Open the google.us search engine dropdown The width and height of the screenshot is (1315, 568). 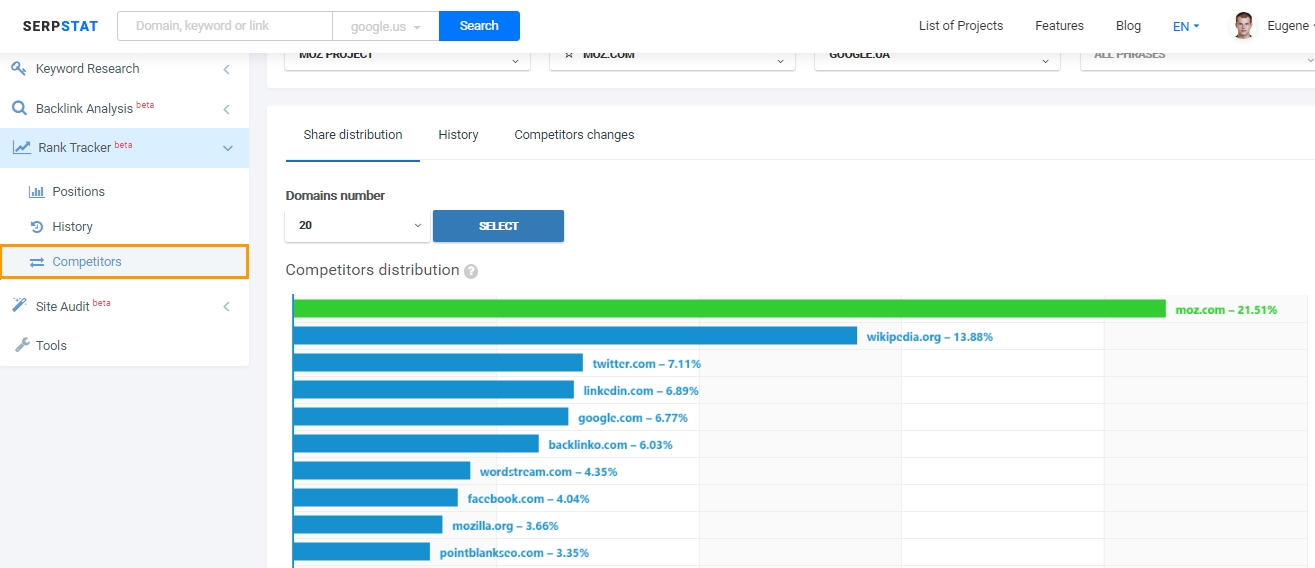point(386,26)
